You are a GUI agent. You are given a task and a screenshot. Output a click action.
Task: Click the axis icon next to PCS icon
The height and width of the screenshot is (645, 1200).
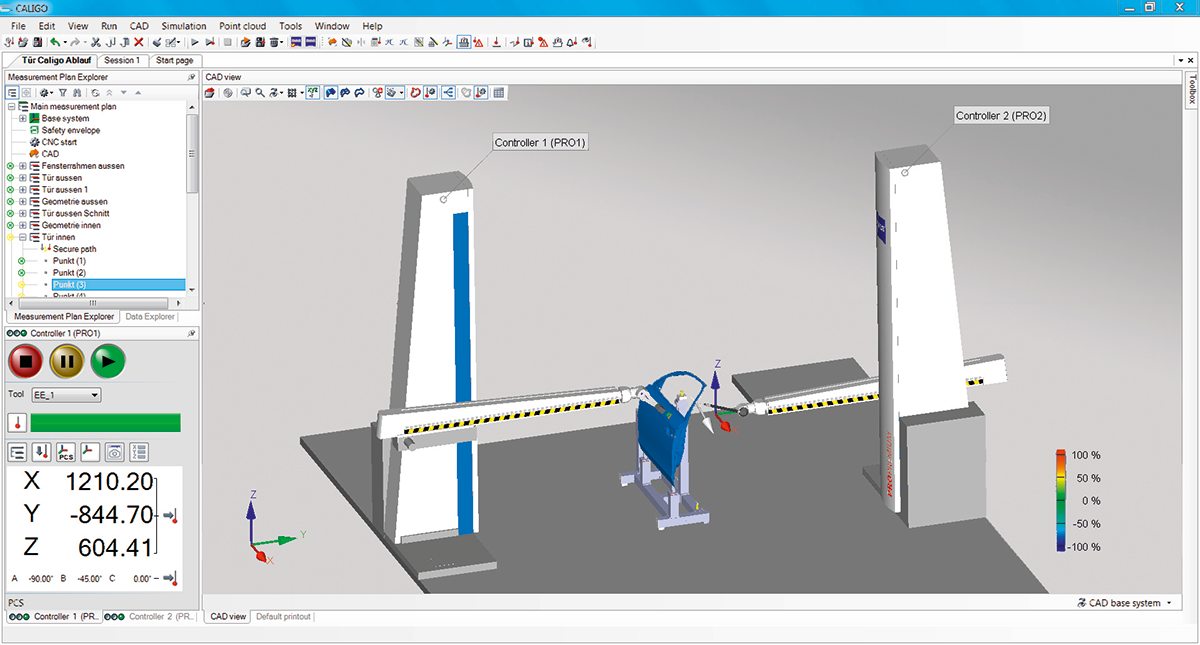90,452
